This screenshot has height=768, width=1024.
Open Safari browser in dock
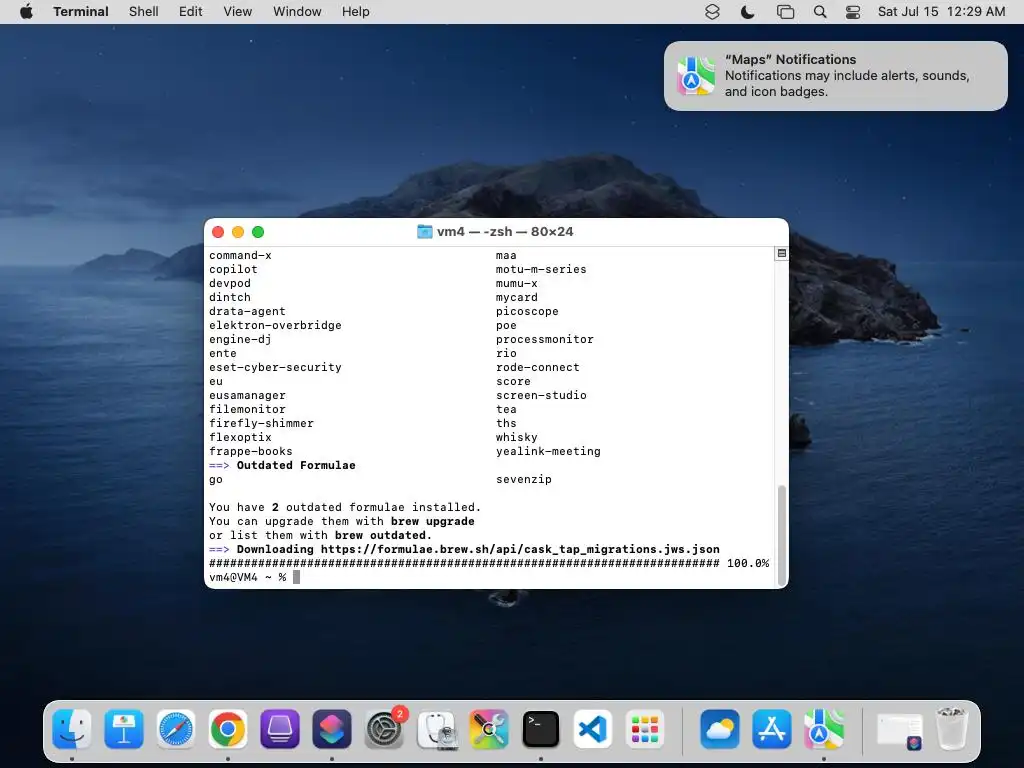176,728
